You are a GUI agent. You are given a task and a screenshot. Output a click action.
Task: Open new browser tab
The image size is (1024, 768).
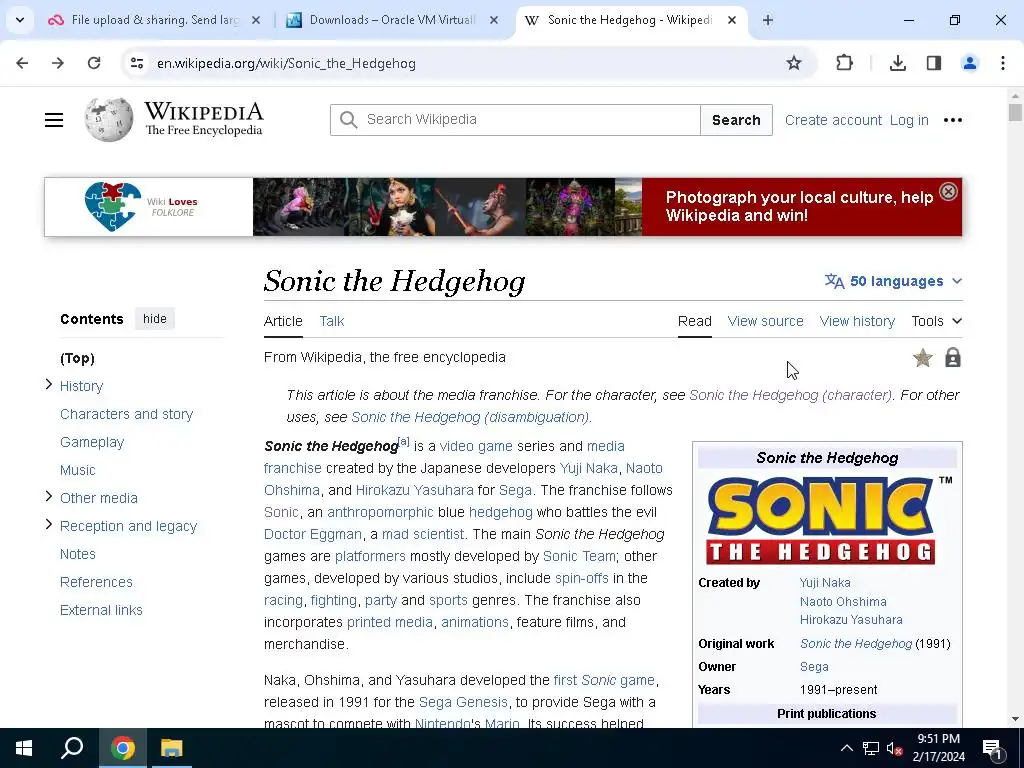(768, 20)
